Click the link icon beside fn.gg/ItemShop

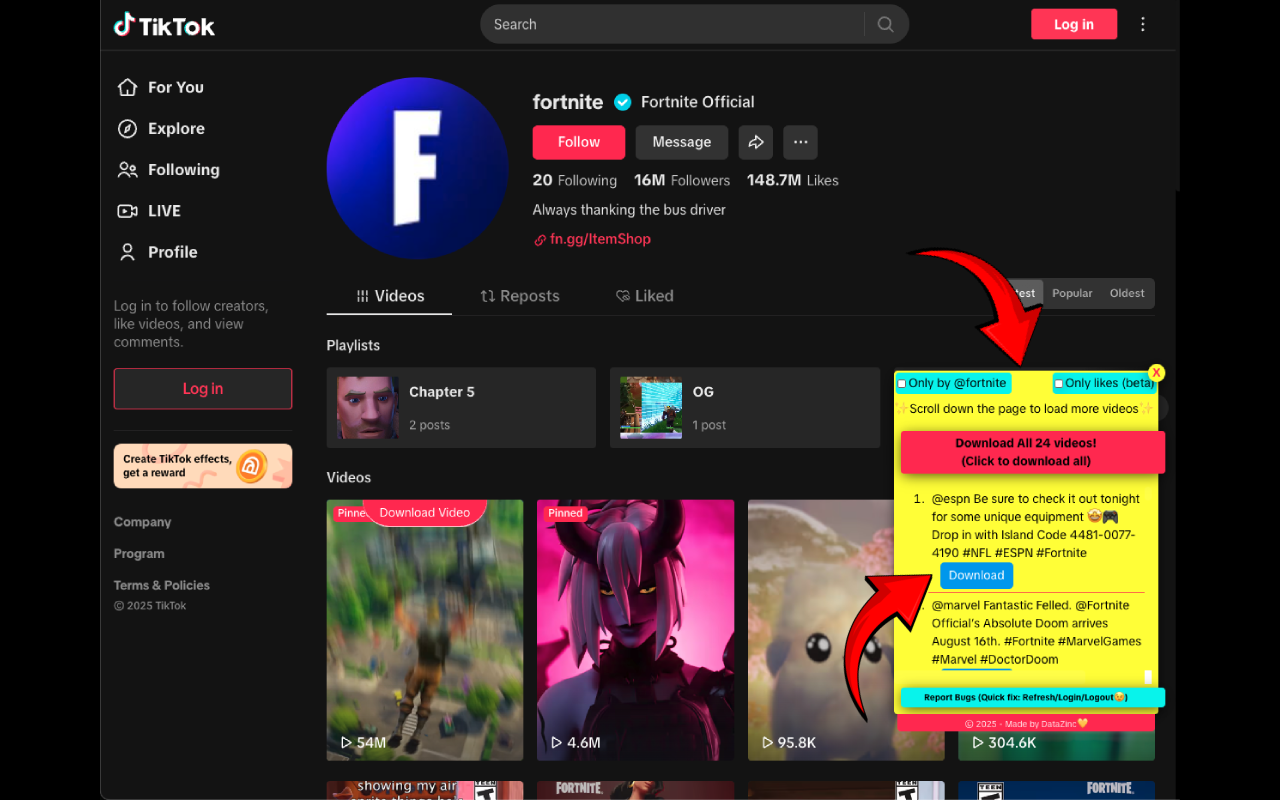tap(540, 240)
